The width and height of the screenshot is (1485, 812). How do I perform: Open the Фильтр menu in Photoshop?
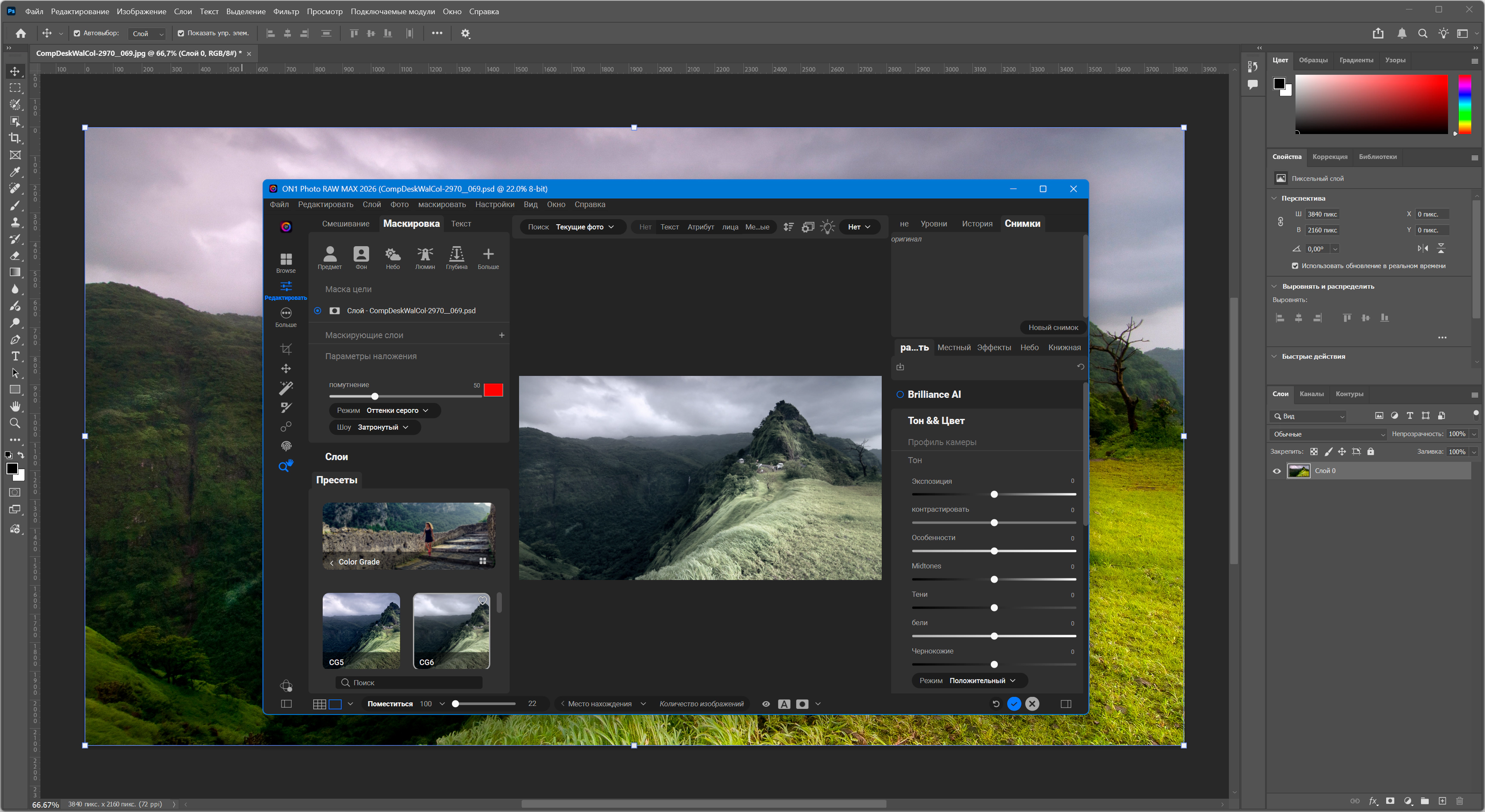pos(285,12)
